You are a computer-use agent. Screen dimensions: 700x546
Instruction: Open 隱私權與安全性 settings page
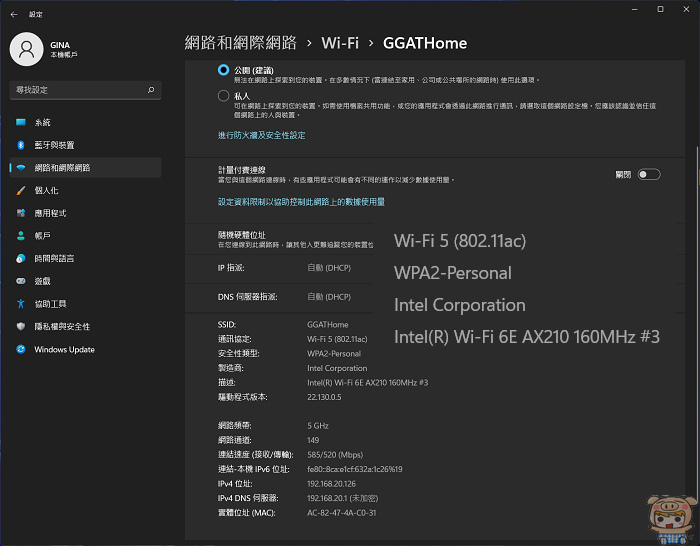point(85,326)
